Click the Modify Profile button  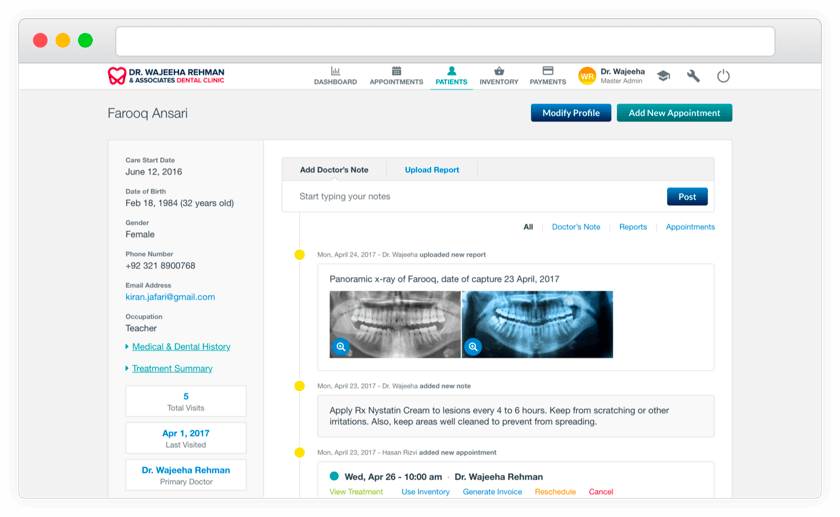point(571,113)
